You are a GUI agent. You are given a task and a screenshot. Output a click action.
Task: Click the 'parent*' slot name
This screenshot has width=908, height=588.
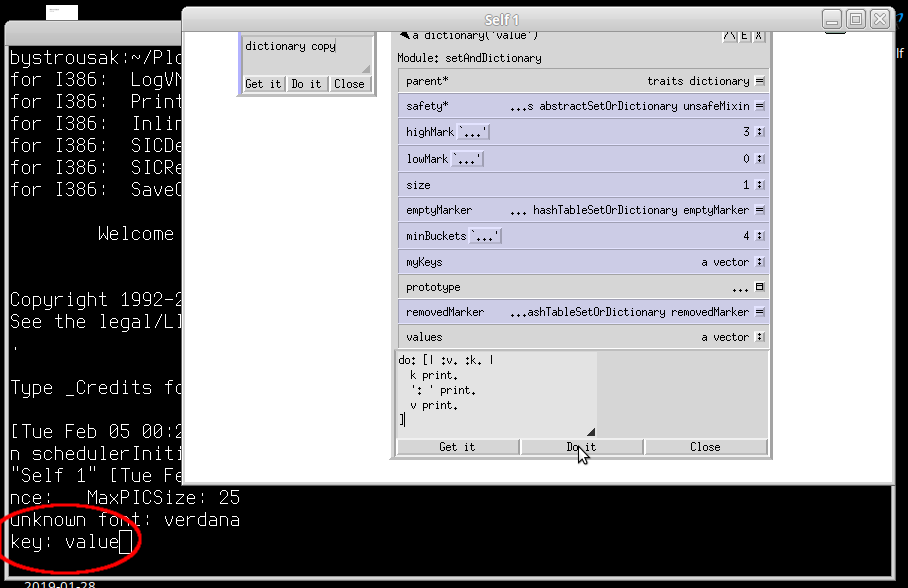(427, 81)
